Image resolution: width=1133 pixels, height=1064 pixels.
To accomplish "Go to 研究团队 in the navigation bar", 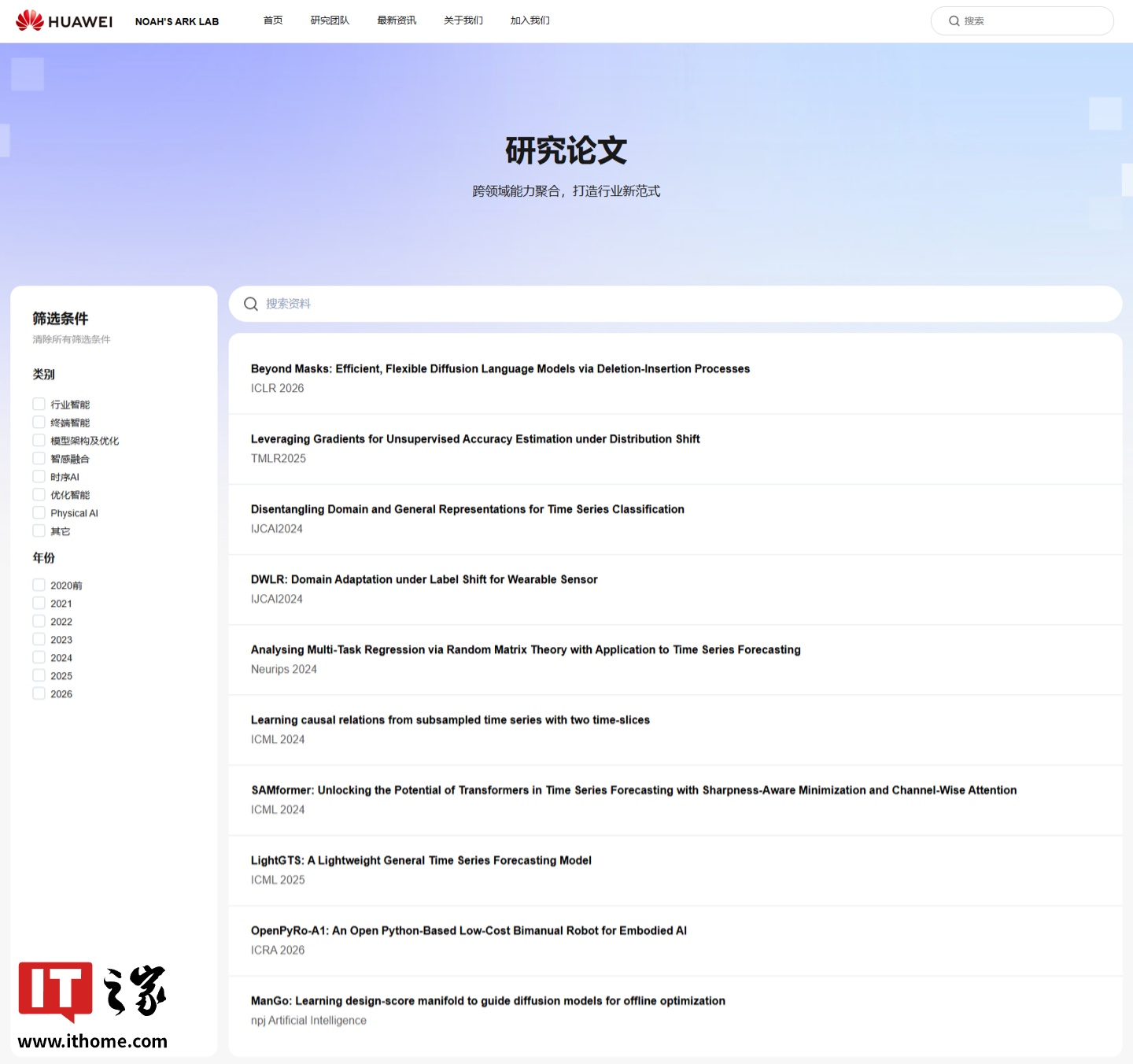I will (x=330, y=20).
